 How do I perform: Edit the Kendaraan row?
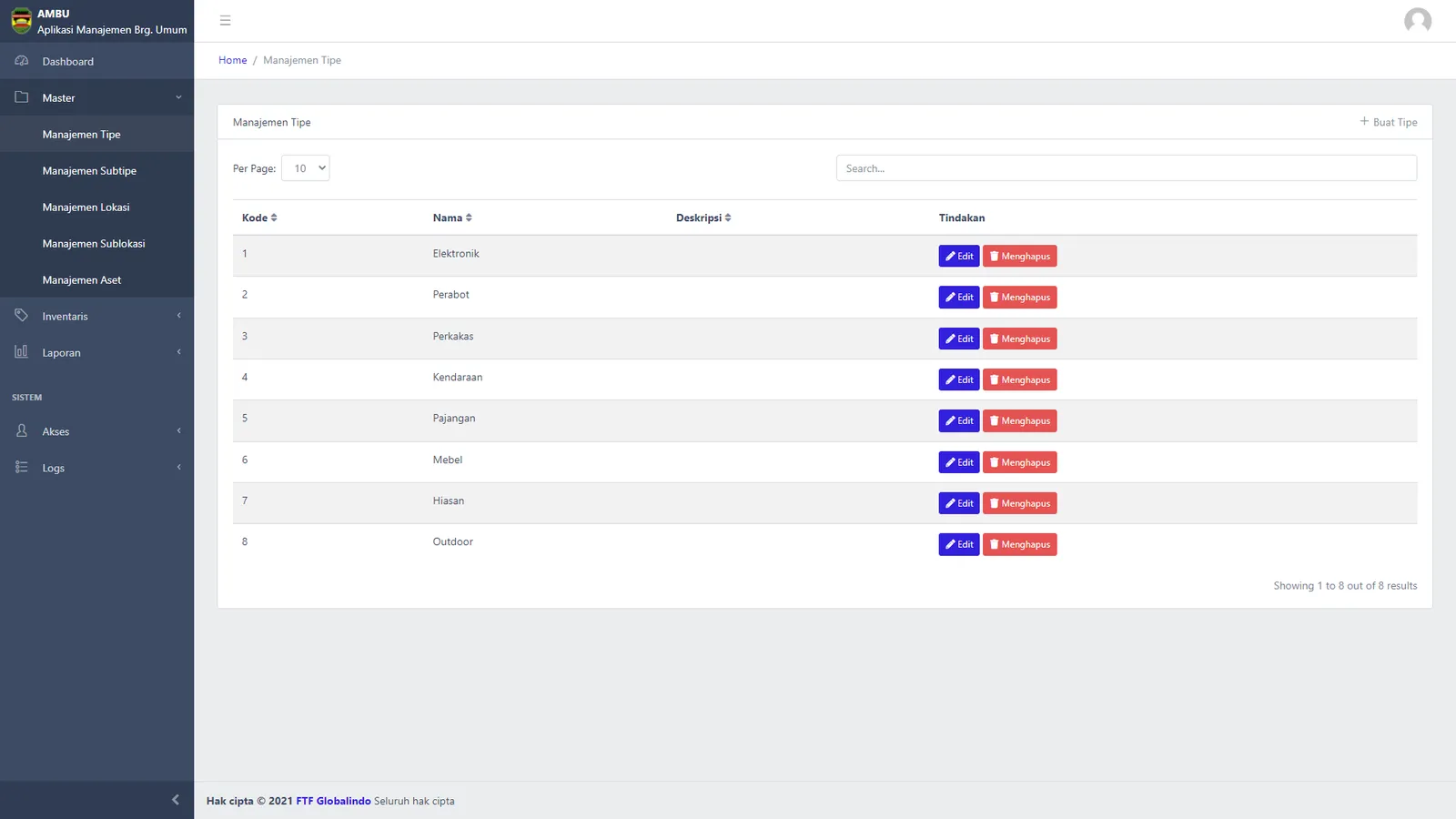click(959, 379)
